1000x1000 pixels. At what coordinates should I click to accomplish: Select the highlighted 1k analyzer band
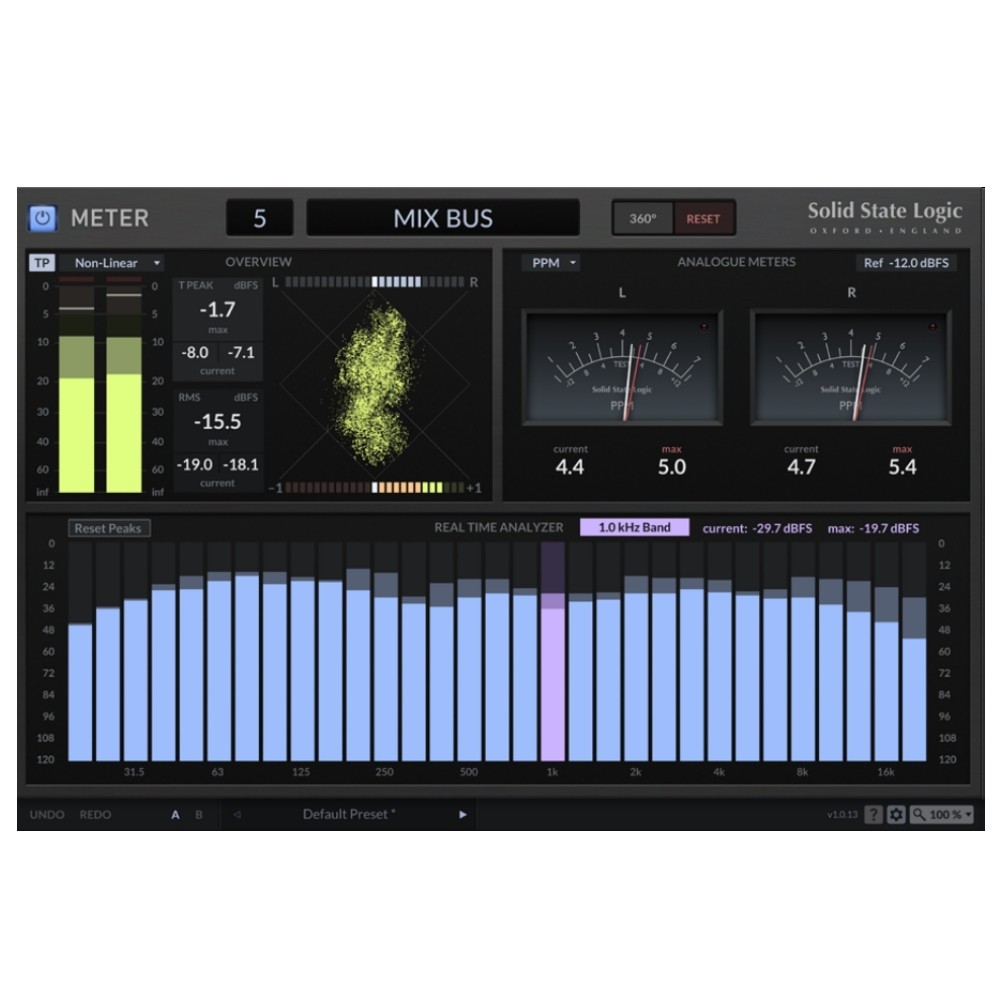click(x=552, y=652)
